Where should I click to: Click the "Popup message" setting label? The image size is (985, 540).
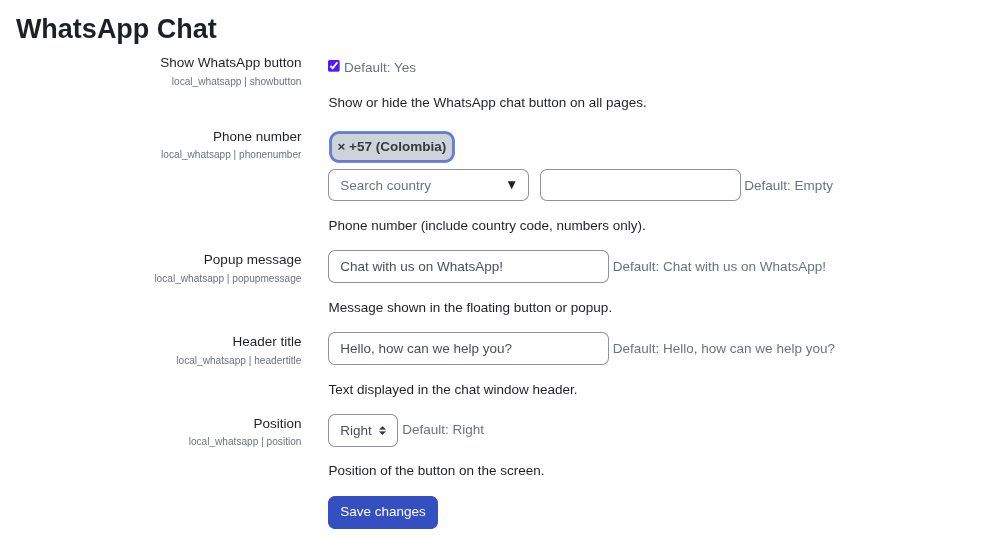(x=252, y=260)
